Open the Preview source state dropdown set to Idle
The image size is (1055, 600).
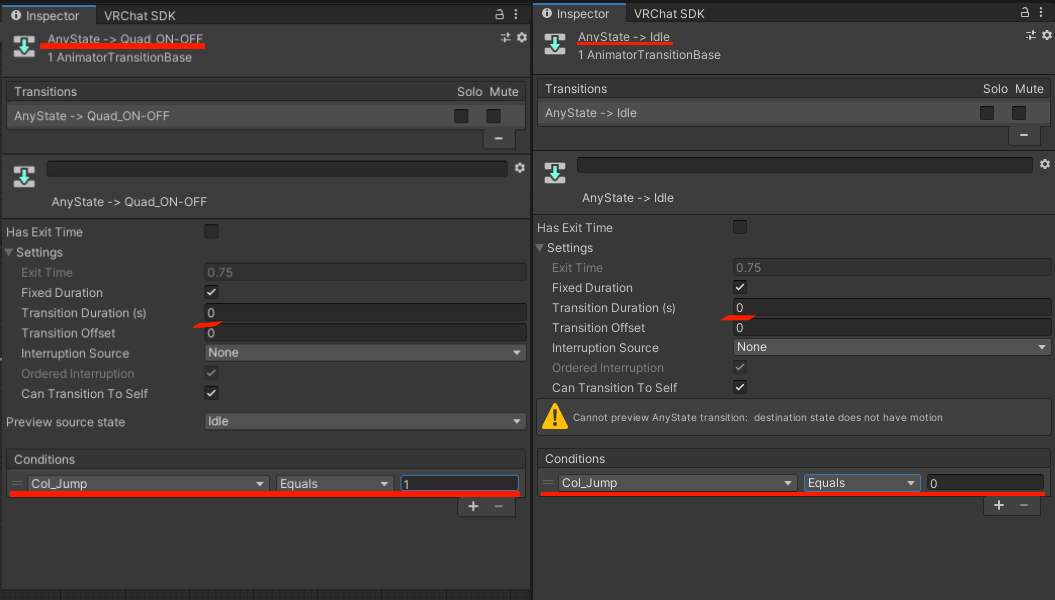tap(365, 422)
